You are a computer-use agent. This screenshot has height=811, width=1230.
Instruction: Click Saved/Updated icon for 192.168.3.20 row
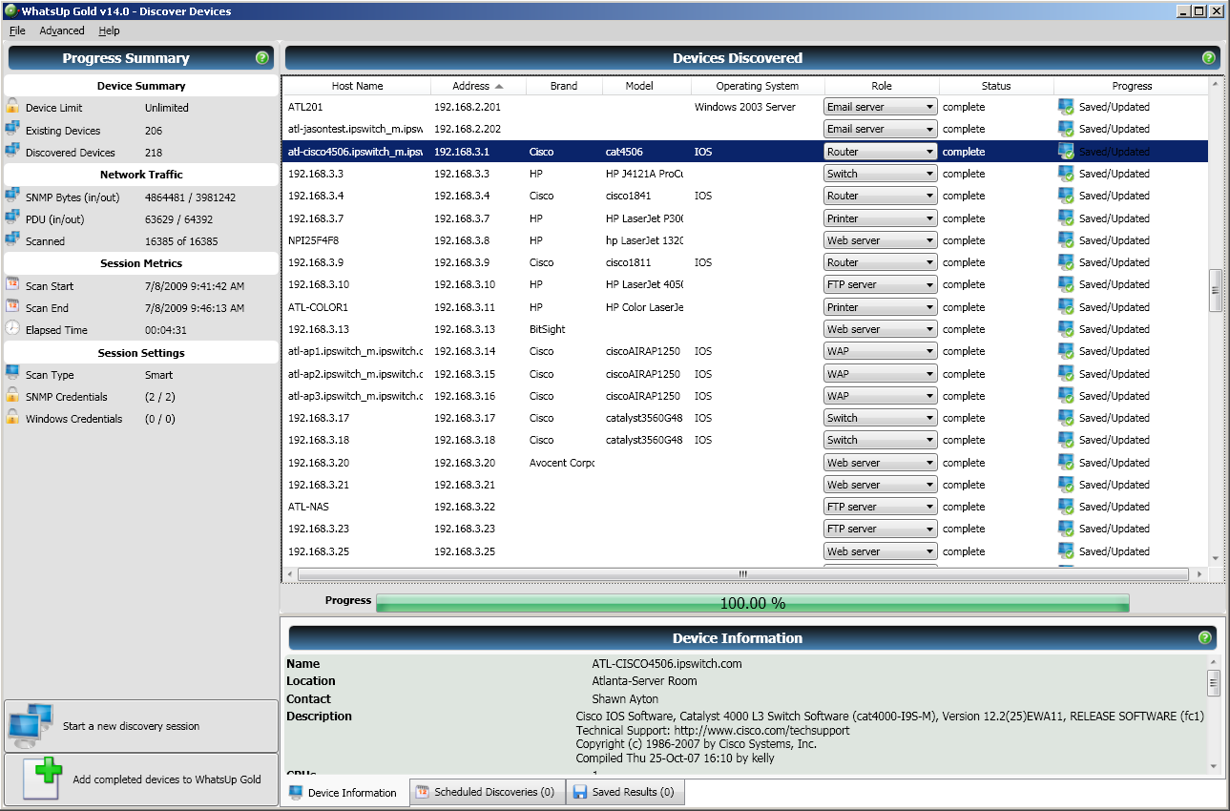click(1066, 463)
